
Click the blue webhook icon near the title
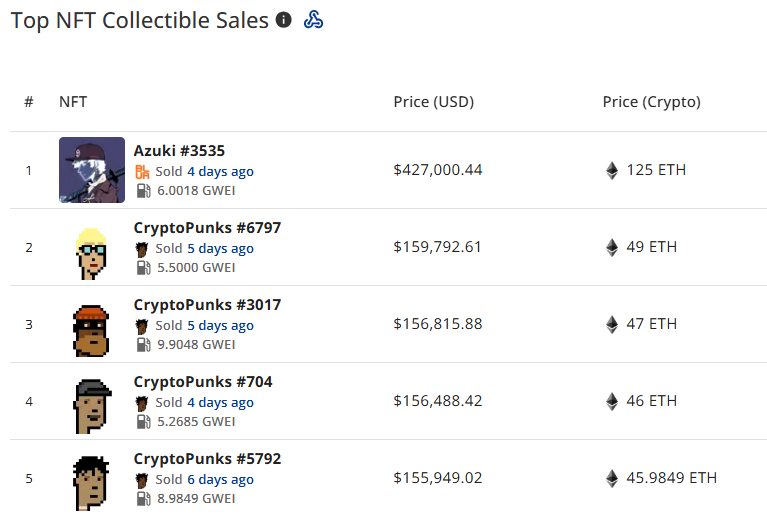coord(313,20)
